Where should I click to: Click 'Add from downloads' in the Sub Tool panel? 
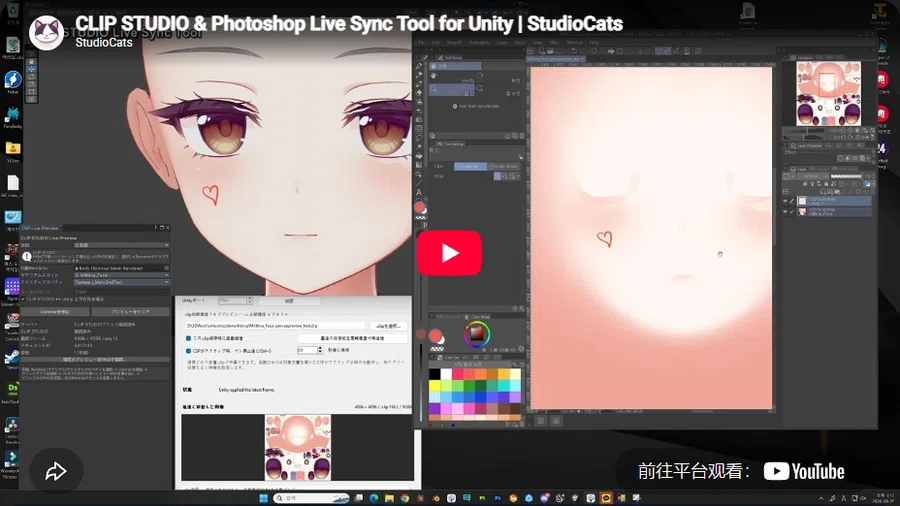click(476, 106)
